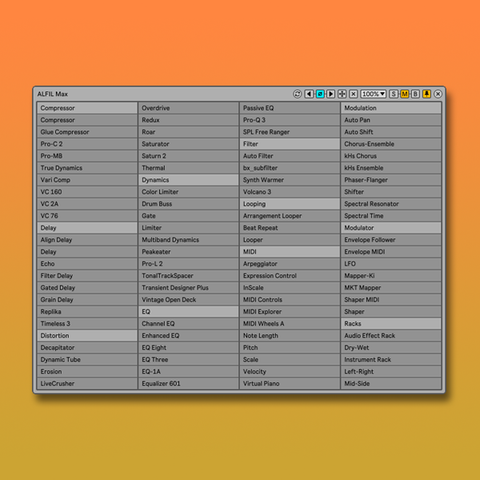
Task: Select the Dynamics category header
Action: tap(189, 180)
